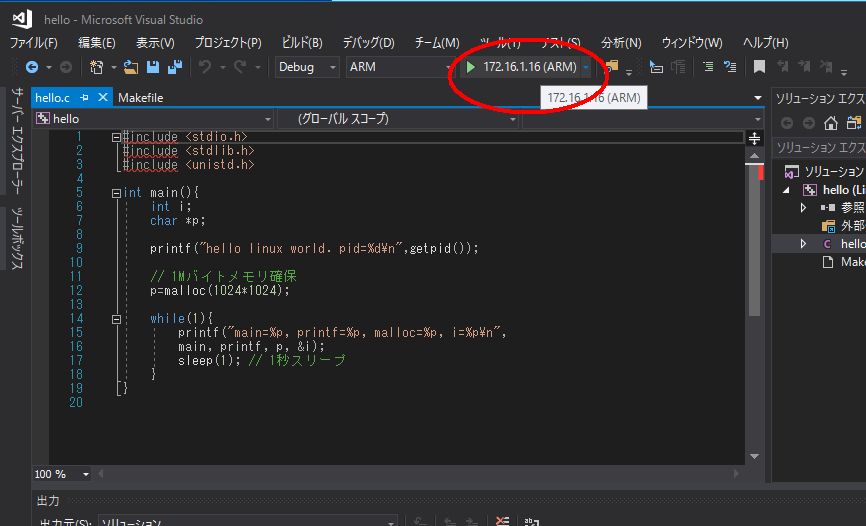Click the vertical scrollbar thumb in editor
This screenshot has height=526, width=866.
(754, 239)
